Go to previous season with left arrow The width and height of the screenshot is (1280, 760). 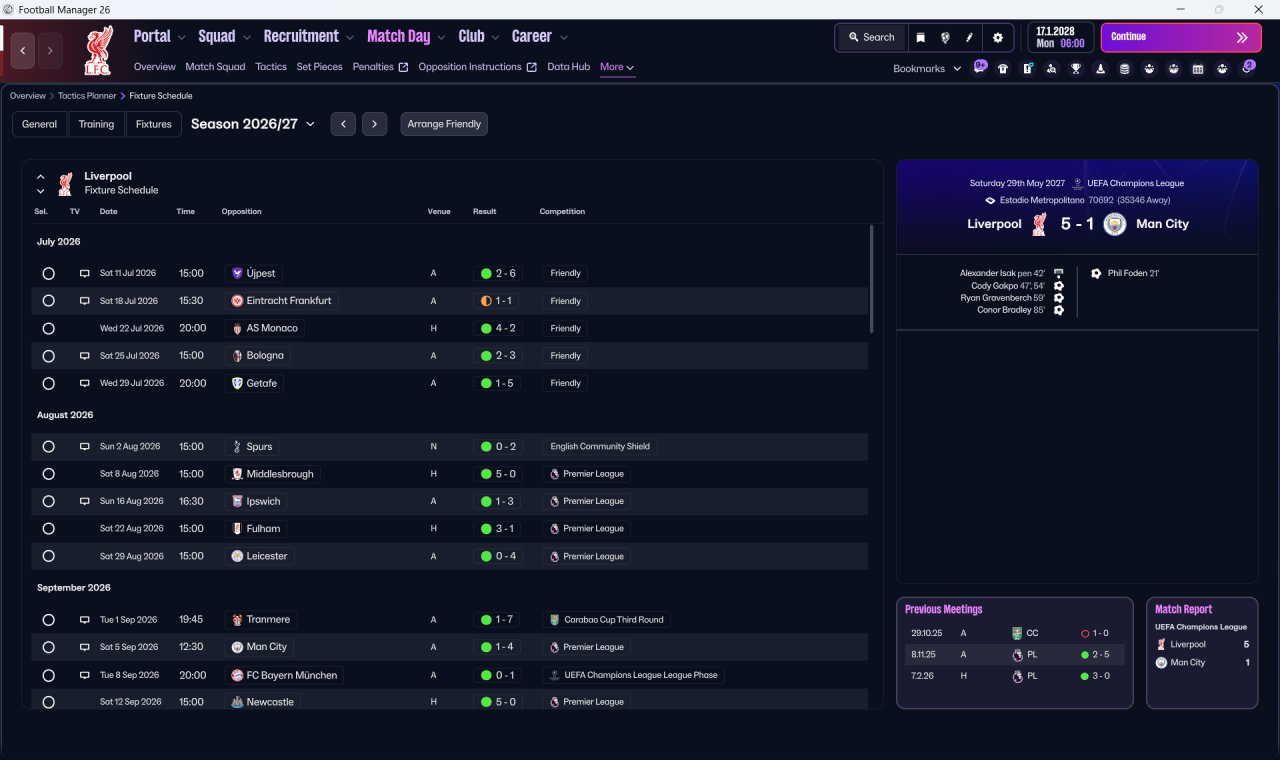[x=343, y=124]
